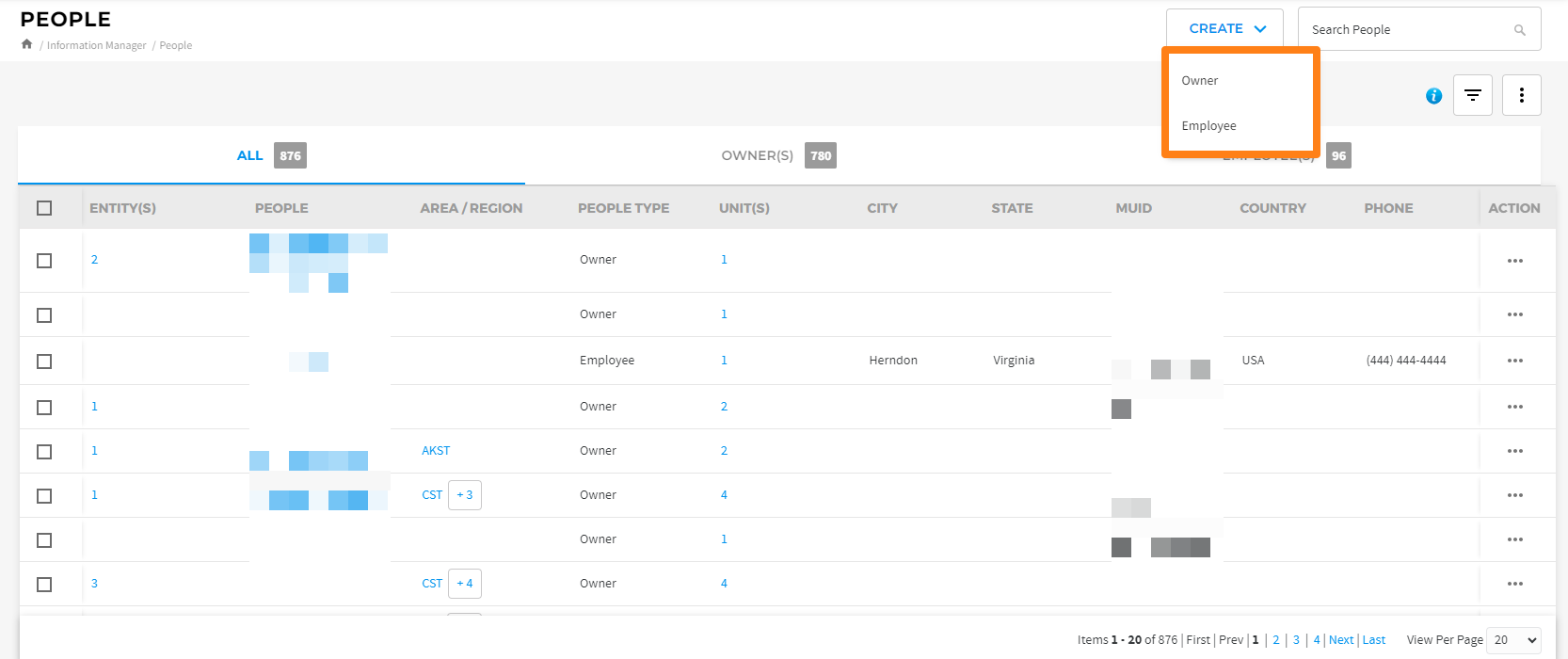Click the PEOPLE TYPE column header
This screenshot has height=659, width=1568.
click(x=624, y=208)
